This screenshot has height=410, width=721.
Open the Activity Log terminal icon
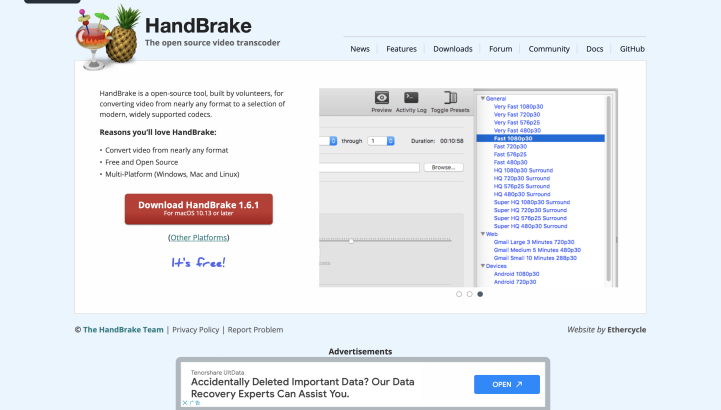click(x=411, y=98)
